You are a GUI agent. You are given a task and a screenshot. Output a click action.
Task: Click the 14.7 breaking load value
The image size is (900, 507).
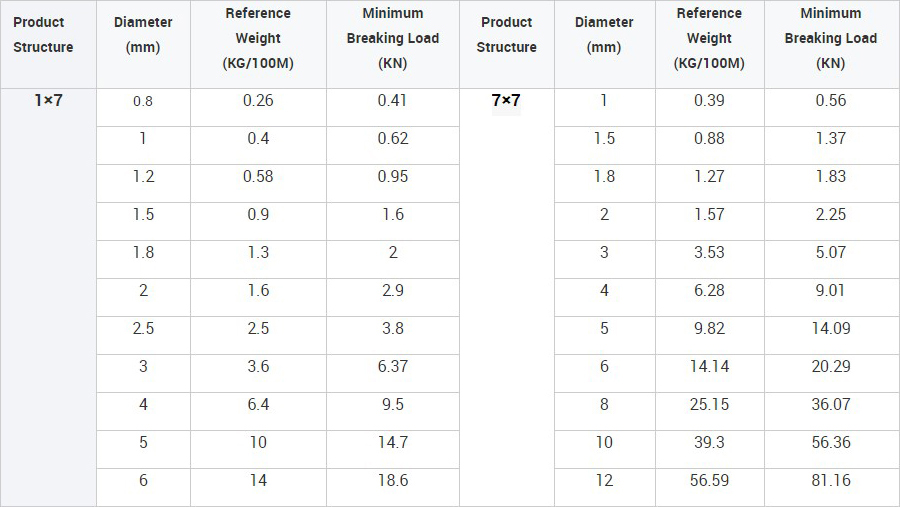click(x=393, y=442)
